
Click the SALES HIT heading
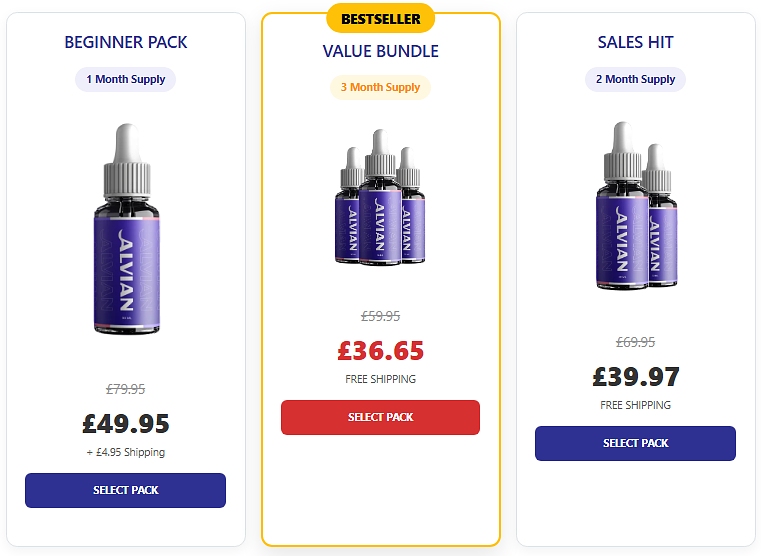(635, 42)
